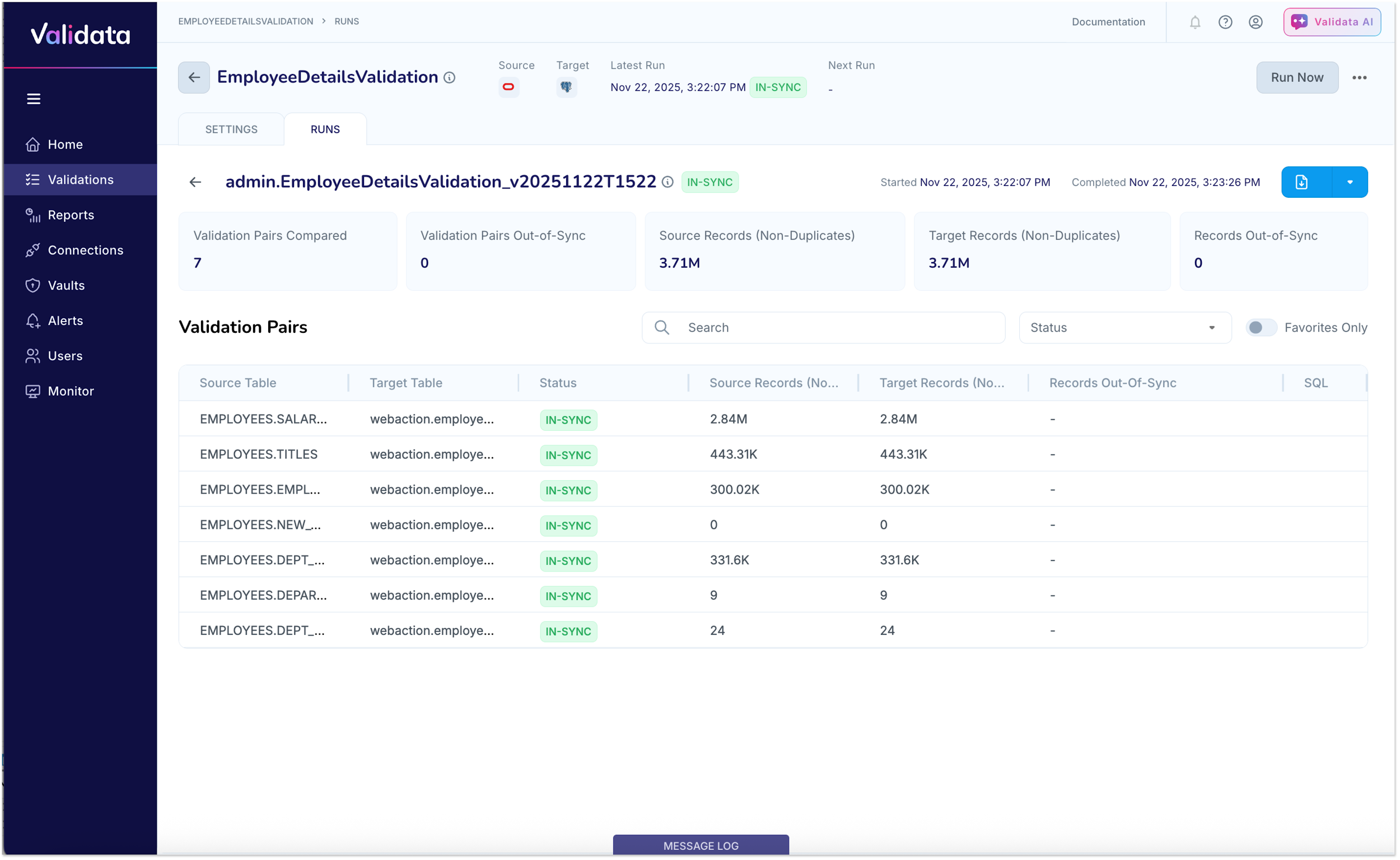Open the Documentation link

(x=1108, y=22)
